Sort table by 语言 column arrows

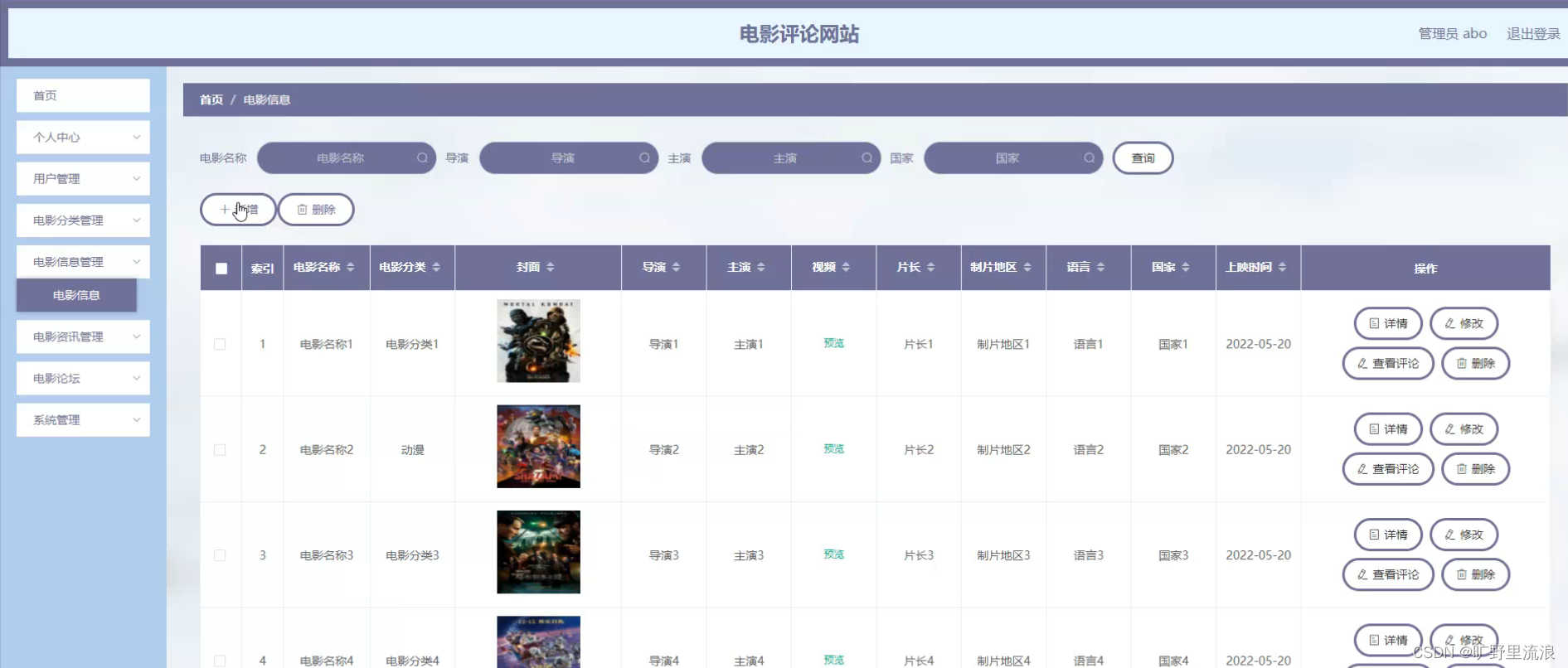tap(1100, 267)
